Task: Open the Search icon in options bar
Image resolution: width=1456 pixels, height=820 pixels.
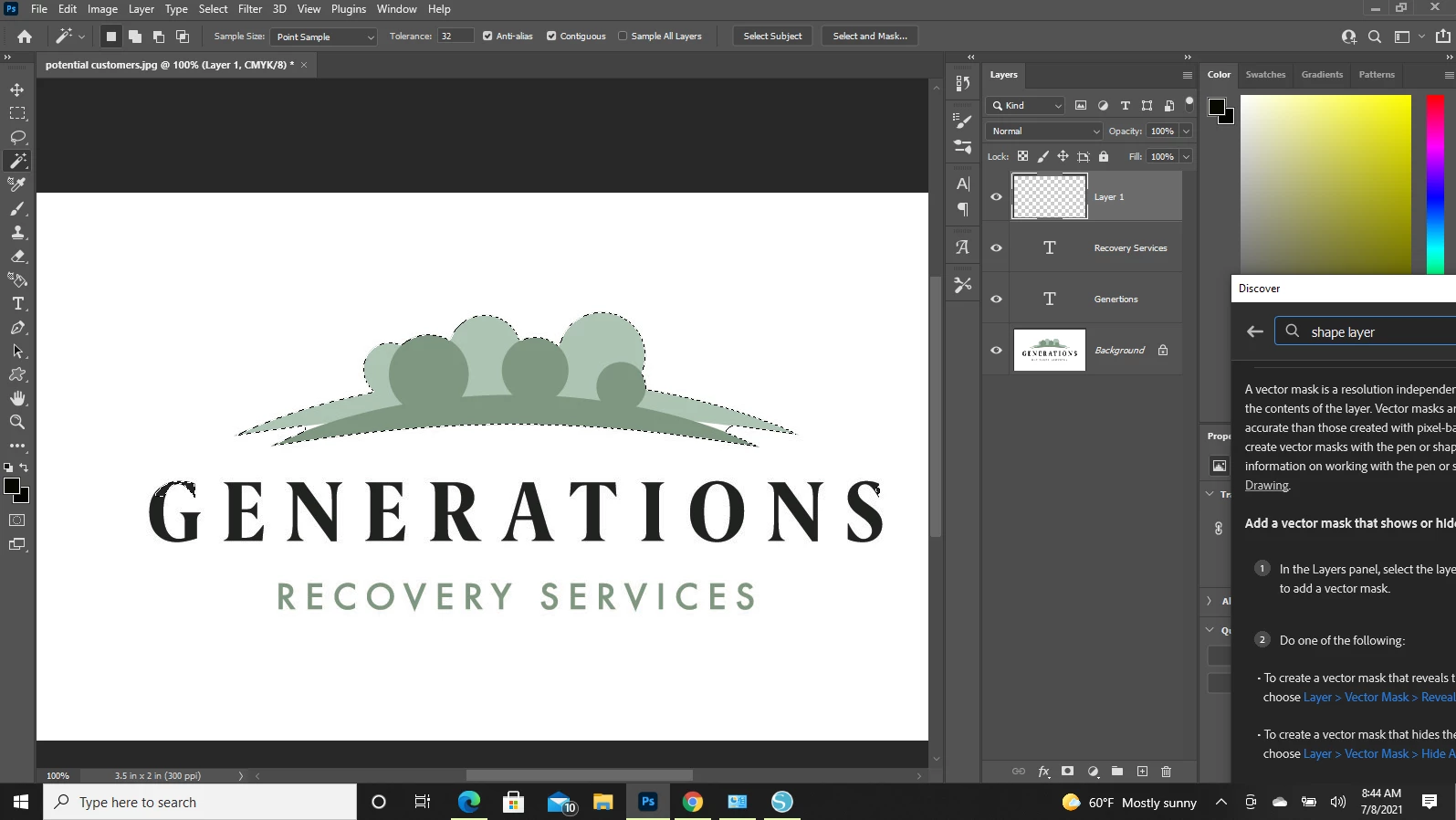Action: [1375, 37]
